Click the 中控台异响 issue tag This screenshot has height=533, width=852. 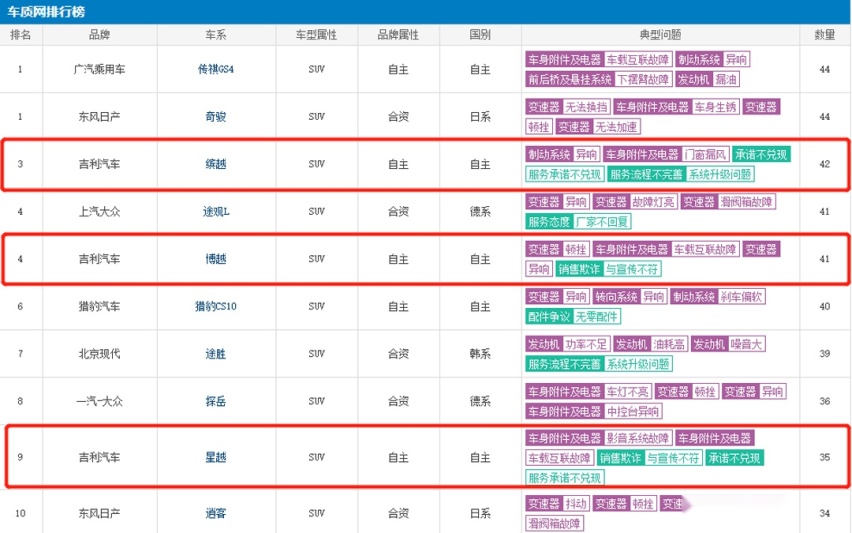pyautogui.click(x=633, y=411)
